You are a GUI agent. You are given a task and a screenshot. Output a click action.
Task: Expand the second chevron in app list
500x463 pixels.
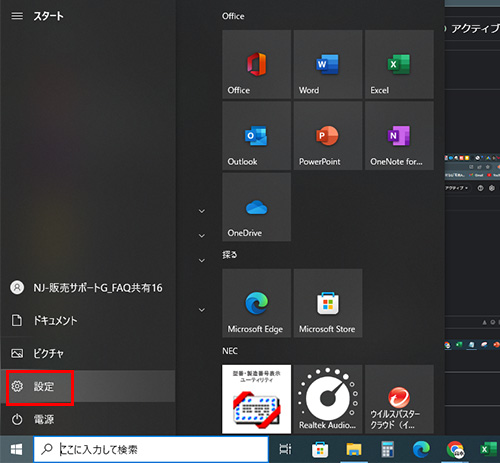pos(202,236)
